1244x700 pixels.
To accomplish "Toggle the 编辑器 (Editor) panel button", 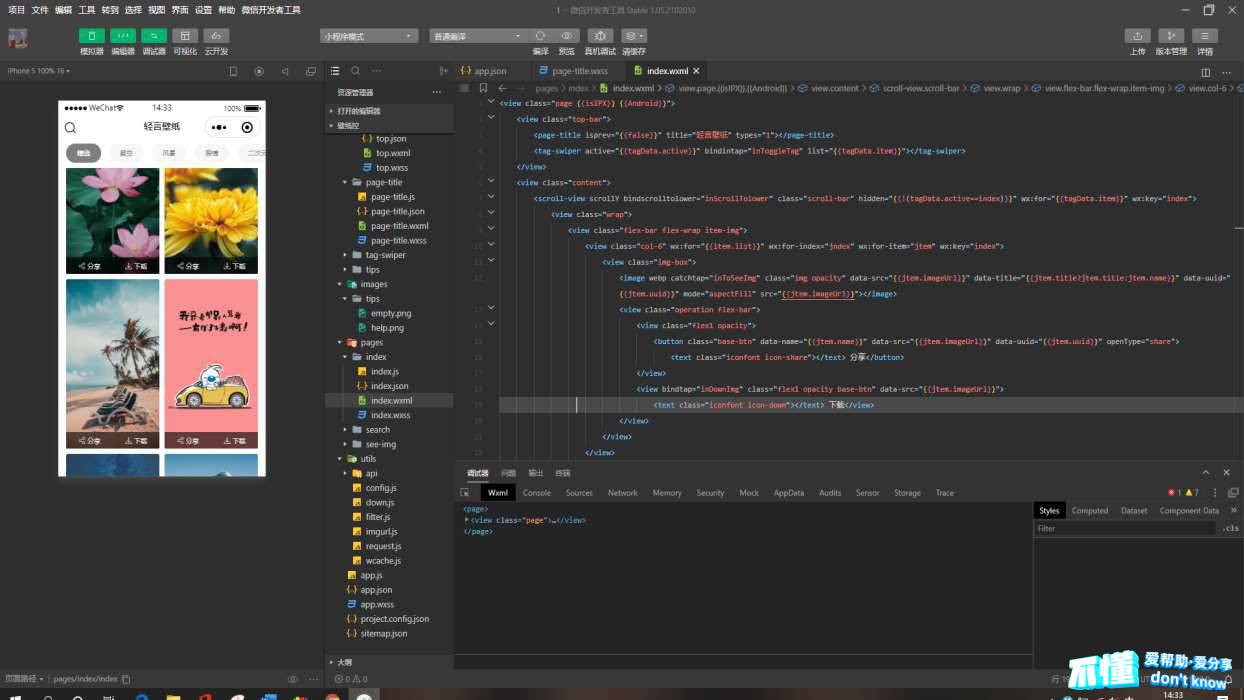I will click(x=123, y=36).
